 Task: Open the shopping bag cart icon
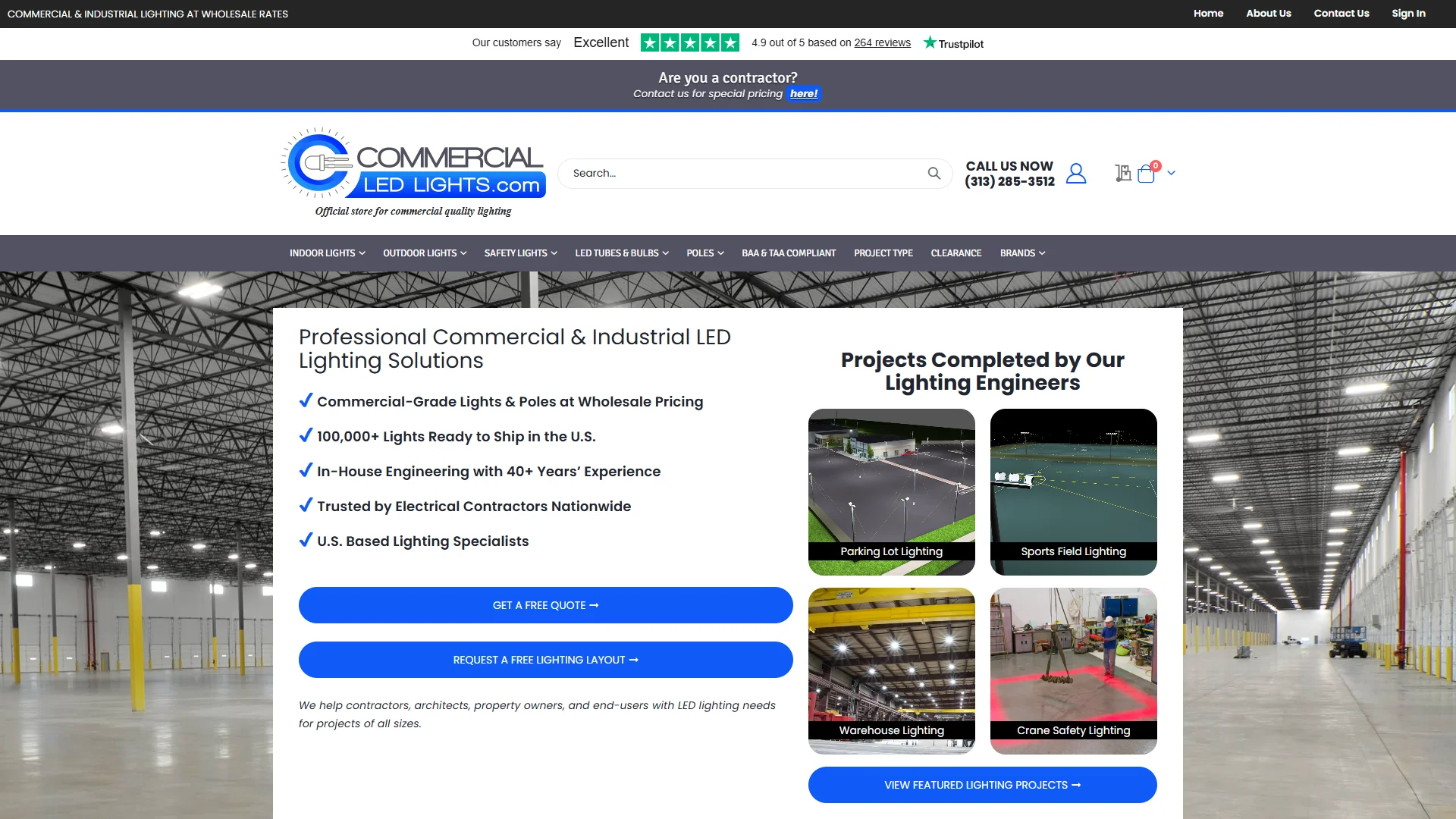click(x=1147, y=174)
